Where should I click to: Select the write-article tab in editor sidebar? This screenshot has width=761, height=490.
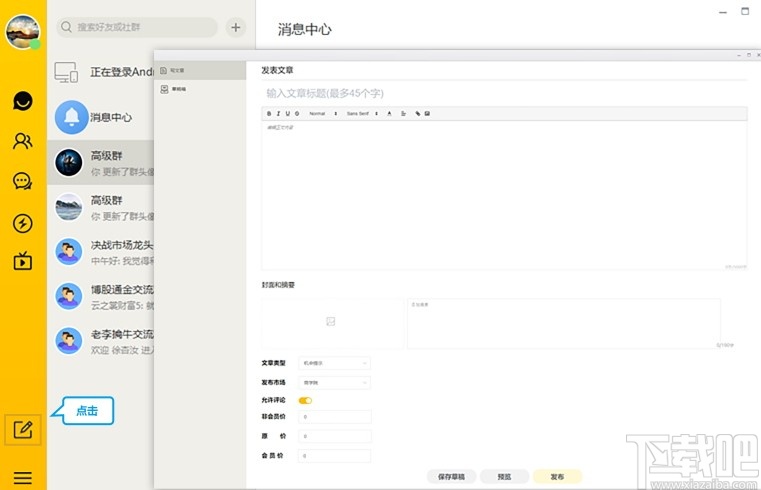pyautogui.click(x=200, y=70)
